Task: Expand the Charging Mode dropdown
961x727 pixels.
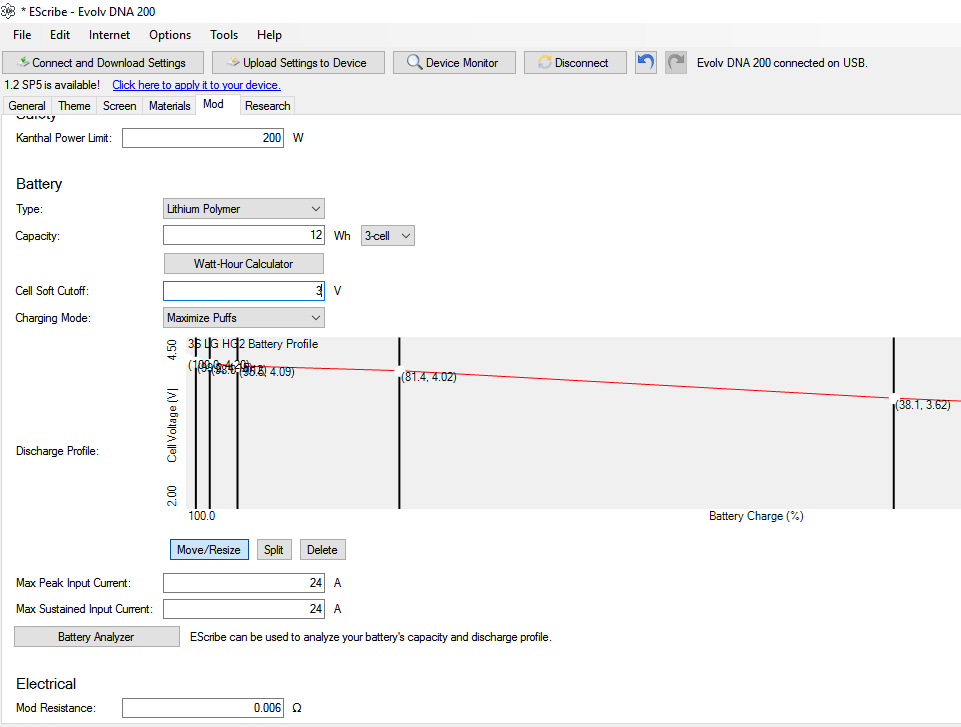Action: [243, 318]
